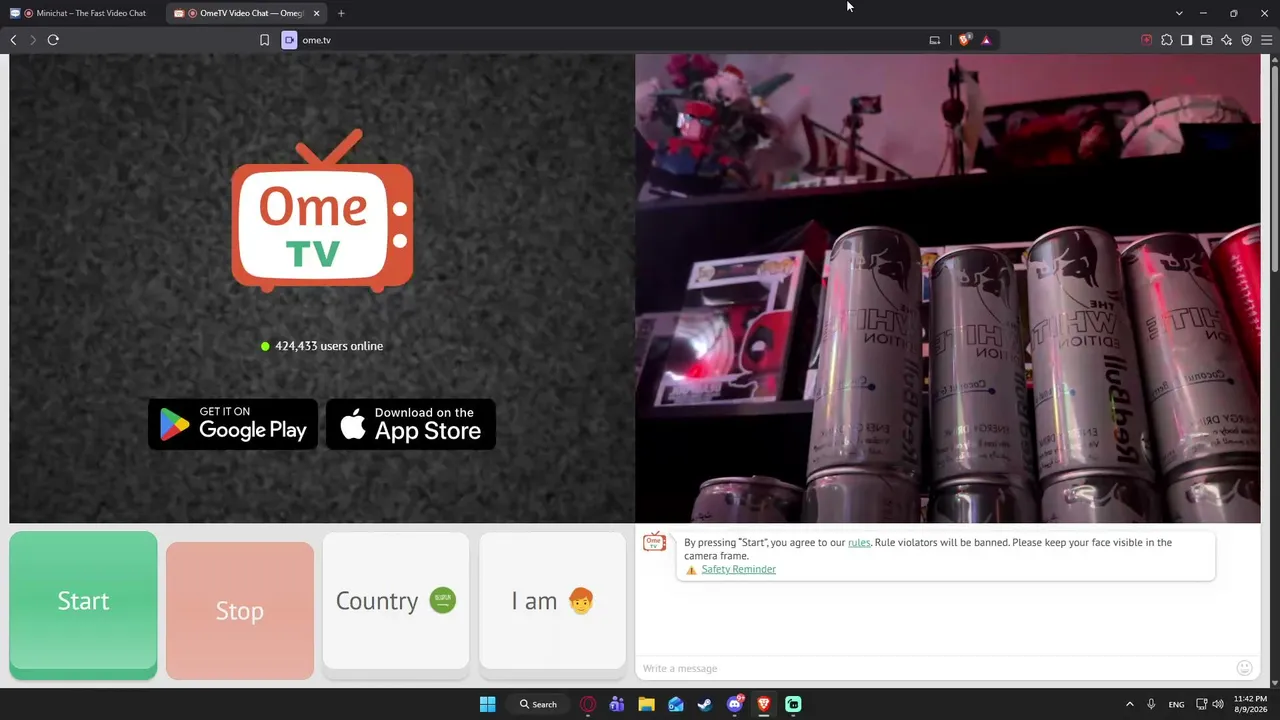Viewport: 1280px width, 720px height.
Task: Click the Stop button
Action: (240, 610)
